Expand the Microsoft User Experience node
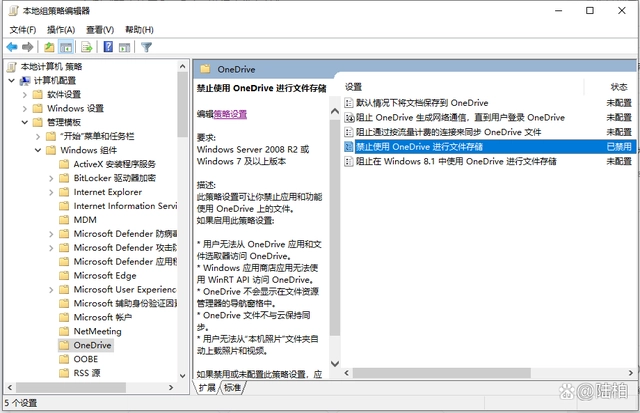The width and height of the screenshot is (640, 413). (x=51, y=290)
